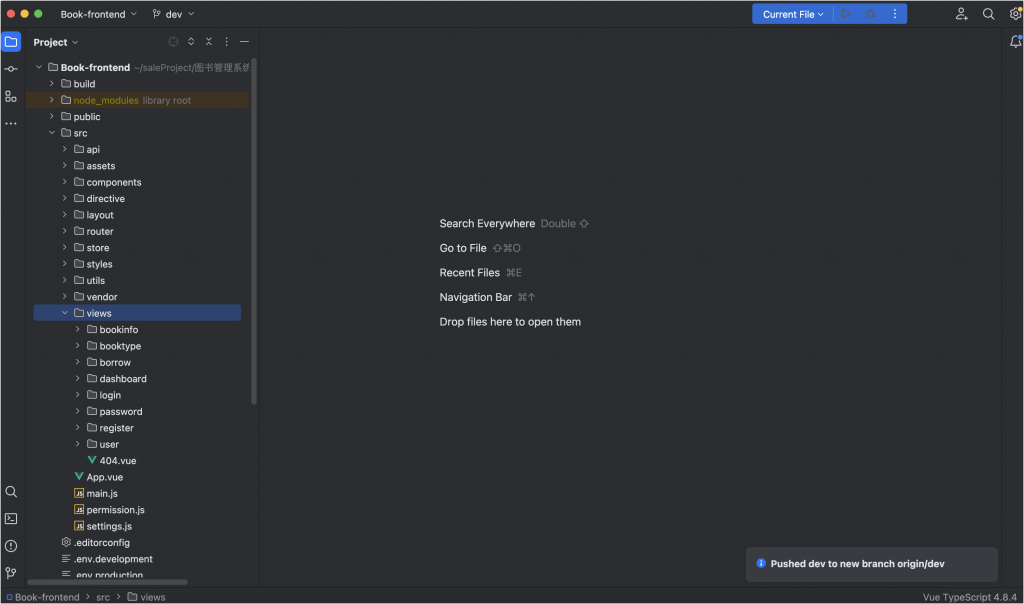Open the Git tool window icon
Viewport: 1024px width, 604px height.
(x=11, y=573)
